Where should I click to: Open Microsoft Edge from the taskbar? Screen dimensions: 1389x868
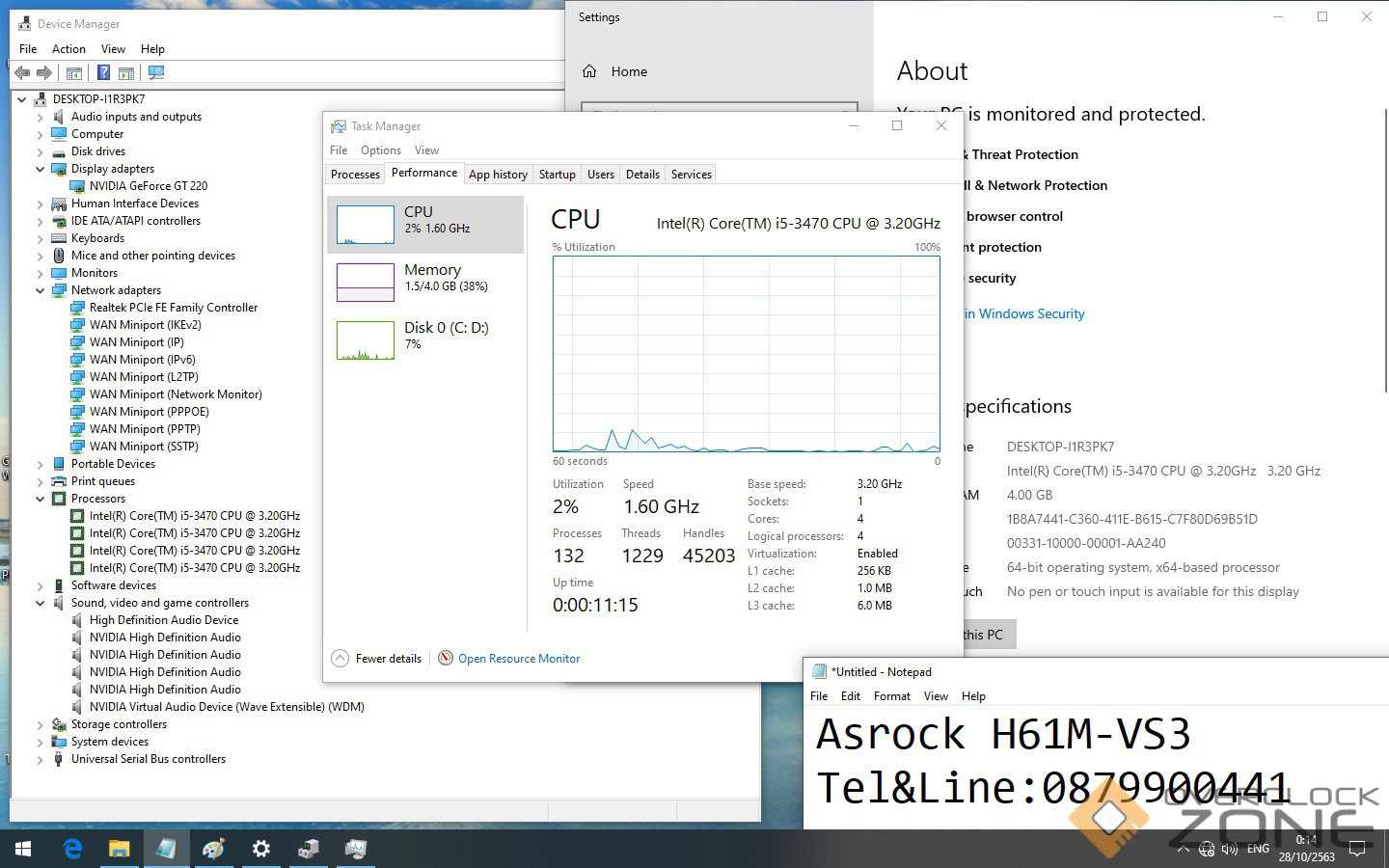(x=72, y=849)
